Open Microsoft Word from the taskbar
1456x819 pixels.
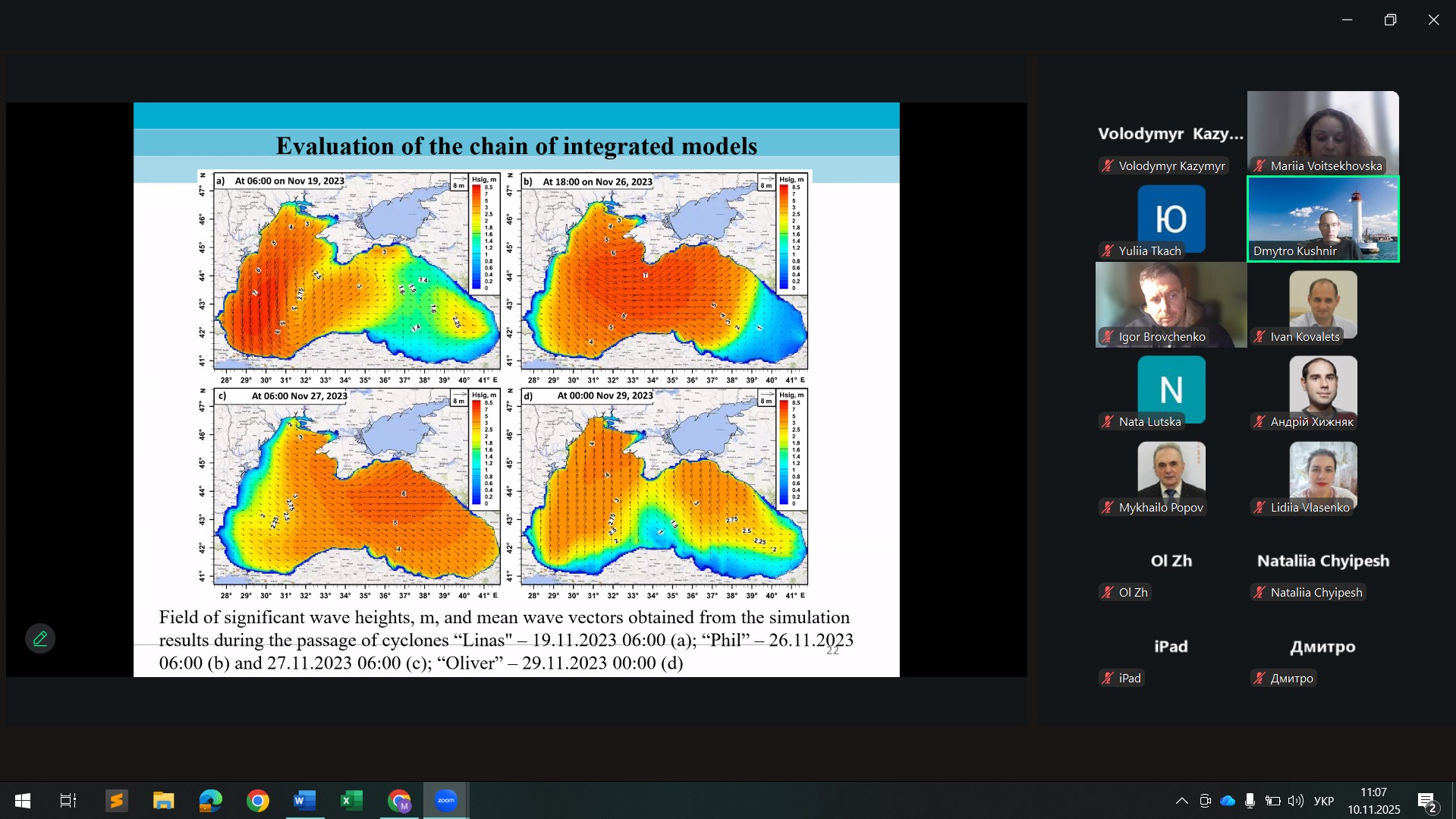pos(304,801)
